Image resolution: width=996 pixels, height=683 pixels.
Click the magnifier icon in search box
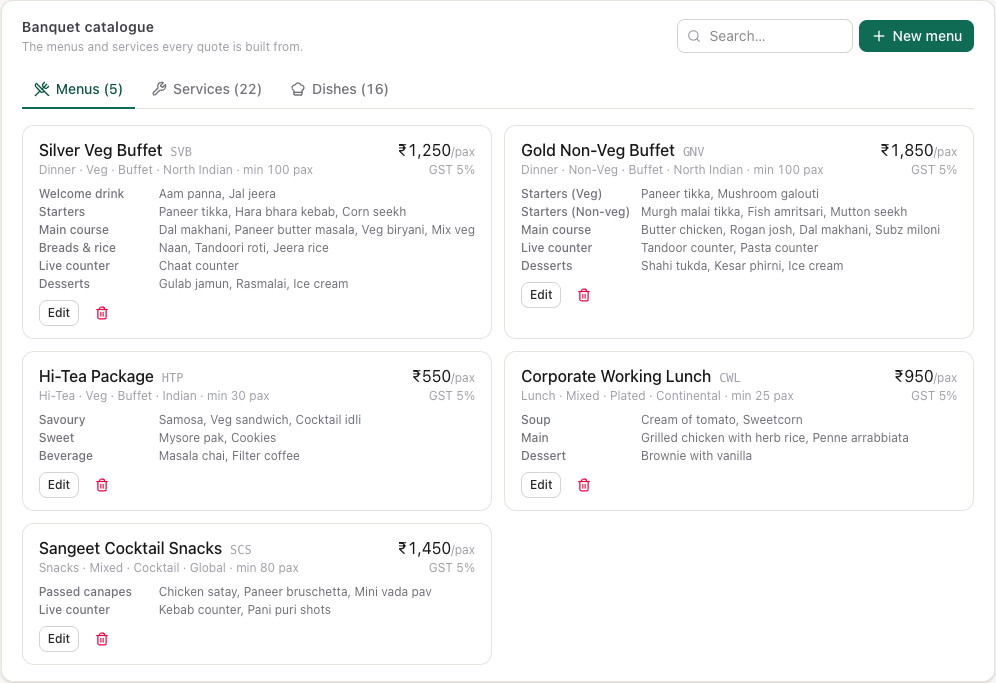[694, 36]
